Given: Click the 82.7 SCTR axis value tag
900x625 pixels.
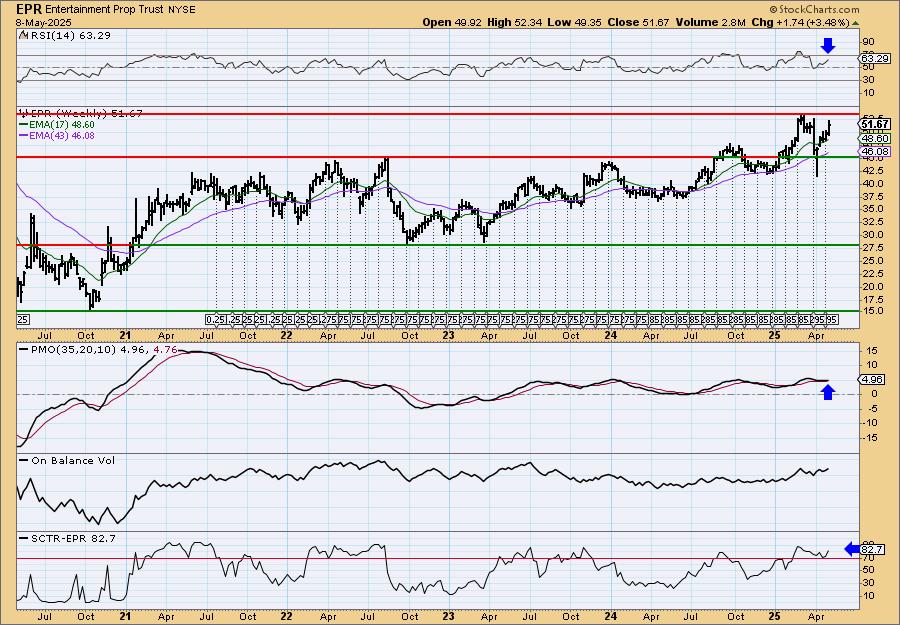Looking at the screenshot, I should click(872, 549).
